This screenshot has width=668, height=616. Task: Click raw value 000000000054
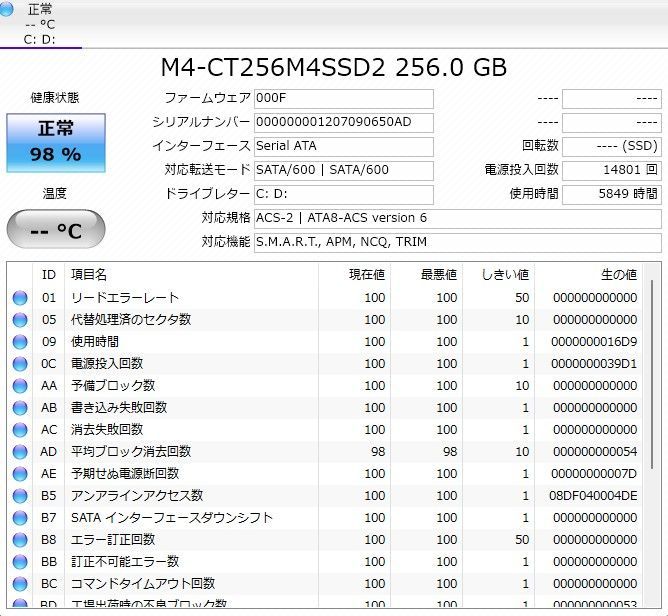(595, 452)
